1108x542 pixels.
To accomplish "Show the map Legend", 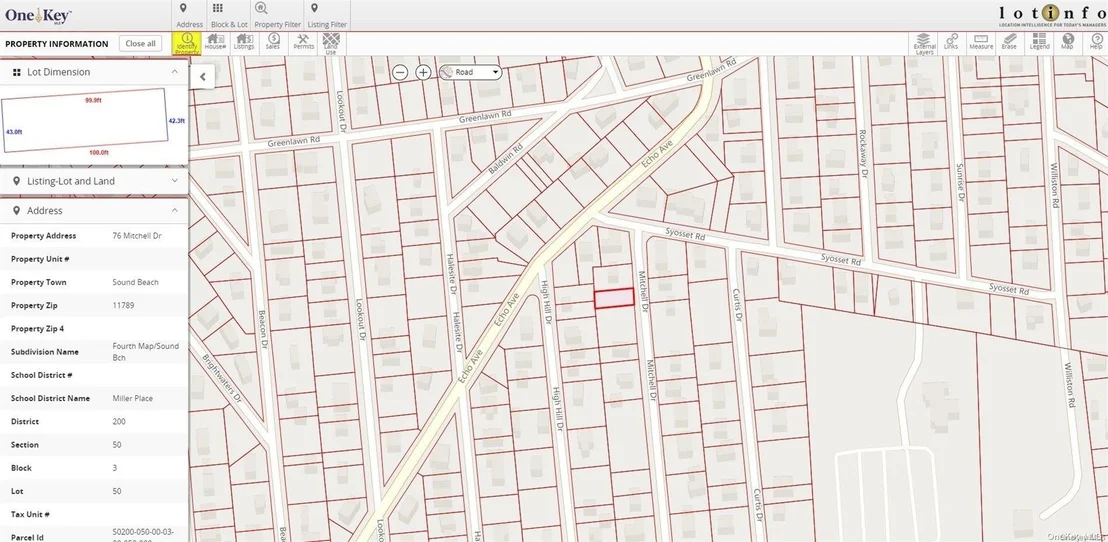I will point(1039,42).
